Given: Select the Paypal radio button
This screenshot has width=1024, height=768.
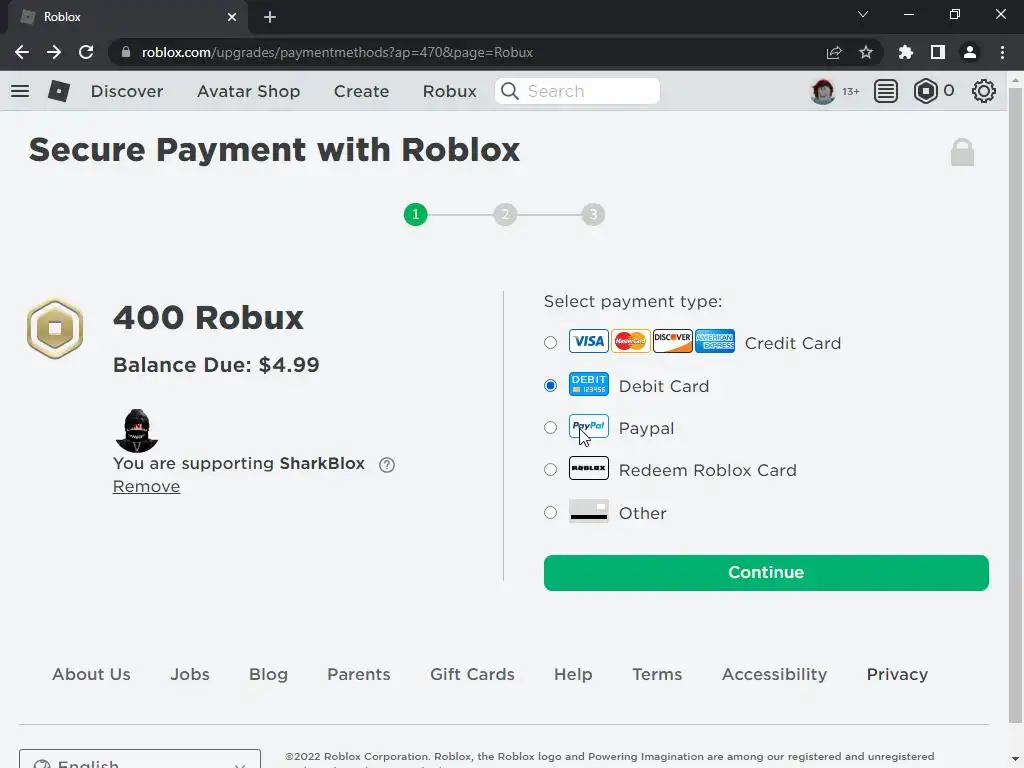Looking at the screenshot, I should click(x=551, y=428).
